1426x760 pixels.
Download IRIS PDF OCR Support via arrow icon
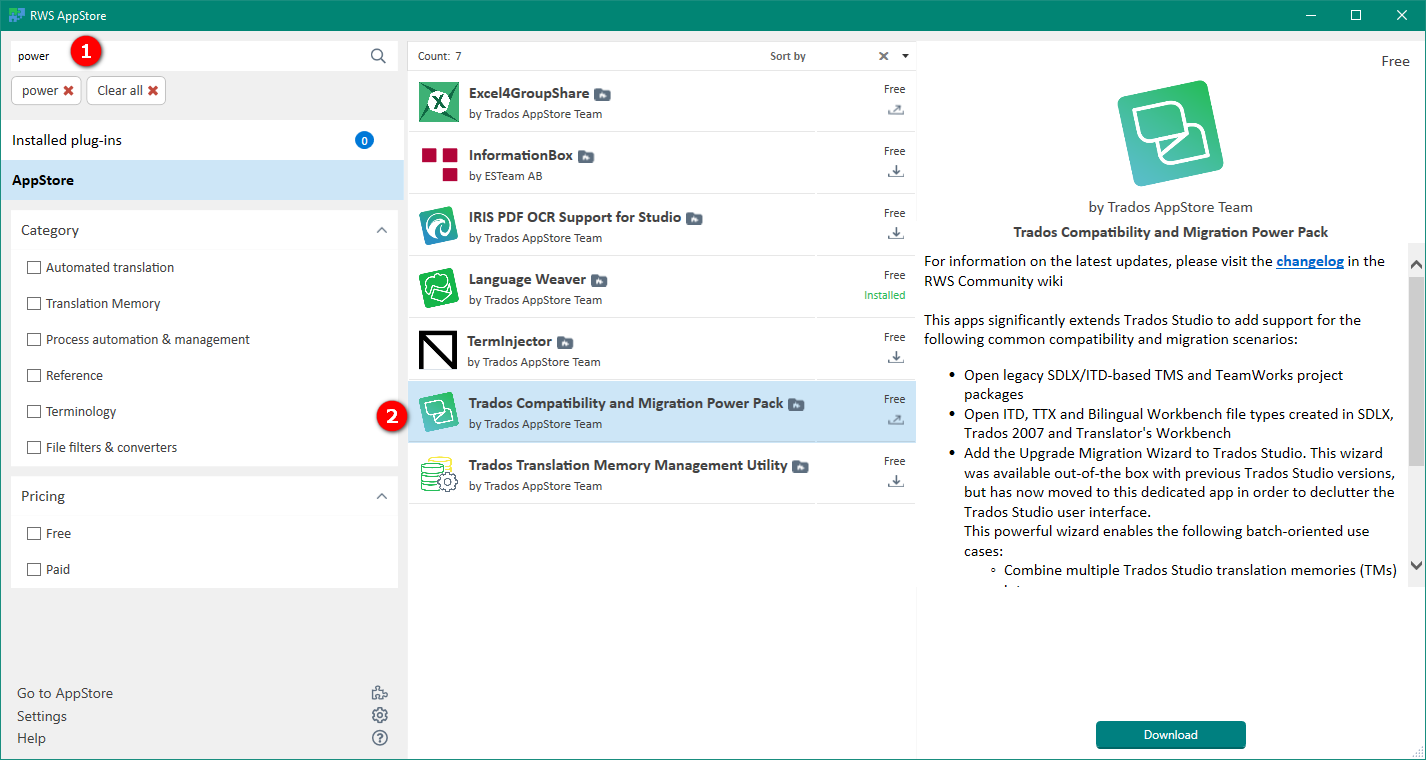click(896, 233)
